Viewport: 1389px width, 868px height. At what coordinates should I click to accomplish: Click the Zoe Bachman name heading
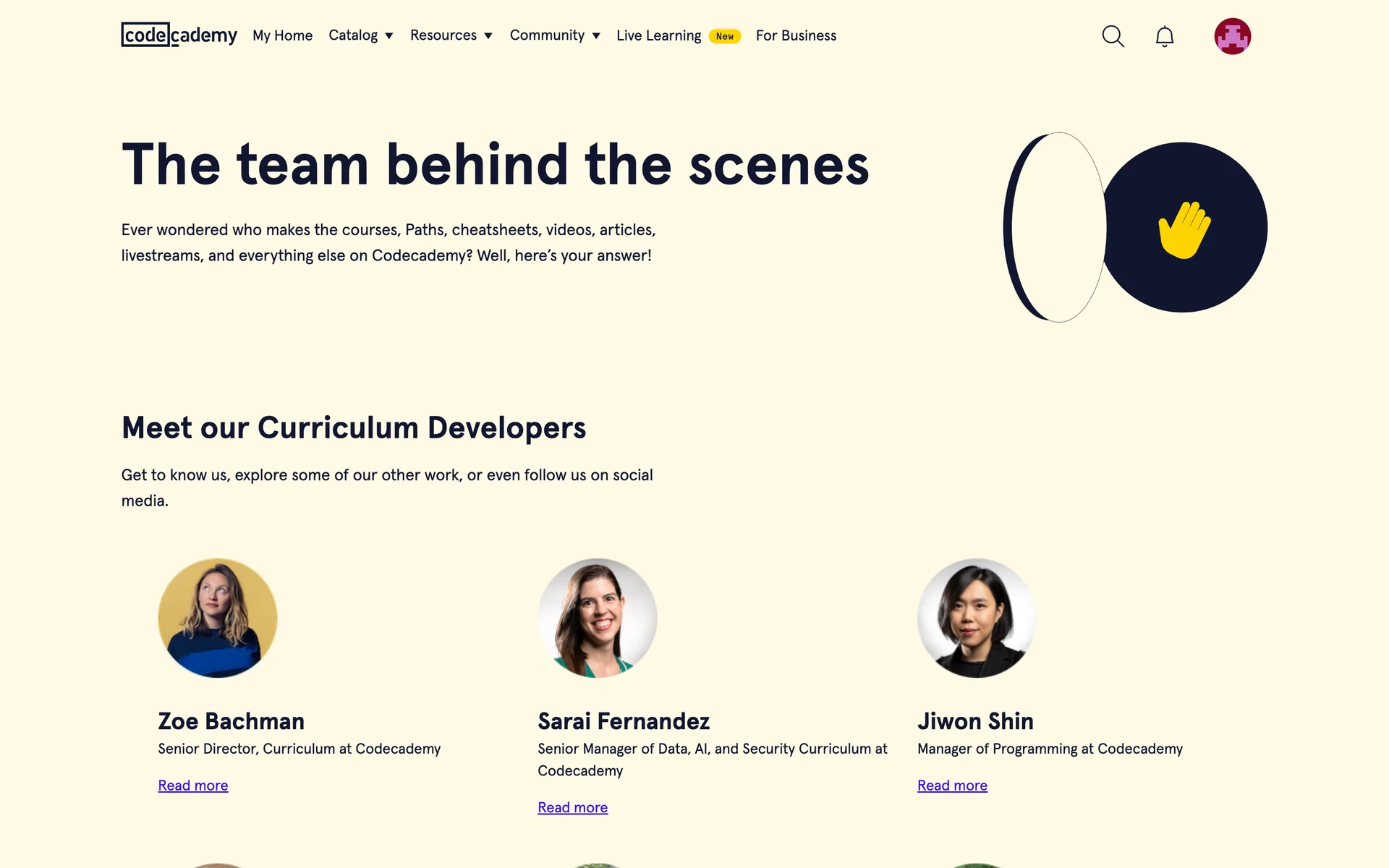231,721
